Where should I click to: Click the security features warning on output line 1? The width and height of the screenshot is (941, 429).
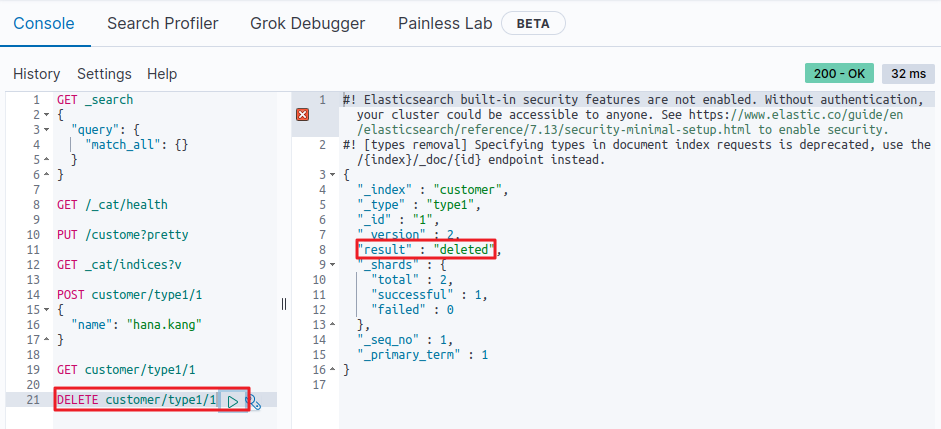click(x=634, y=115)
